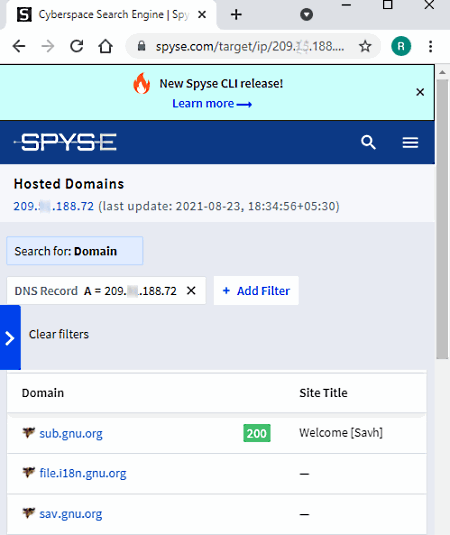The image size is (450, 535).
Task: Click the Site Title column header
Action: pyautogui.click(x=323, y=393)
